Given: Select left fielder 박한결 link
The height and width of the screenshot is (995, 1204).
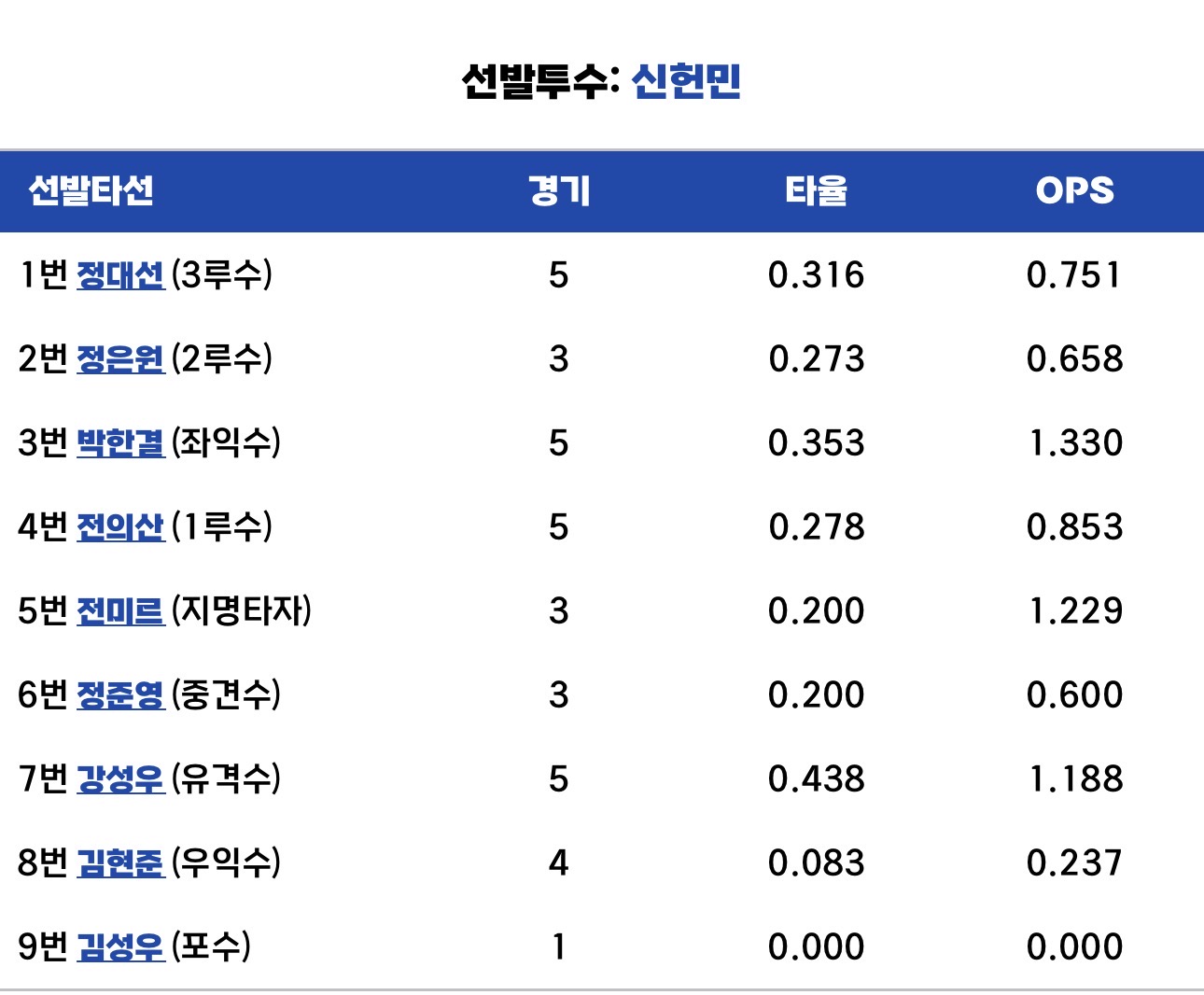Looking at the screenshot, I should pyautogui.click(x=119, y=443).
